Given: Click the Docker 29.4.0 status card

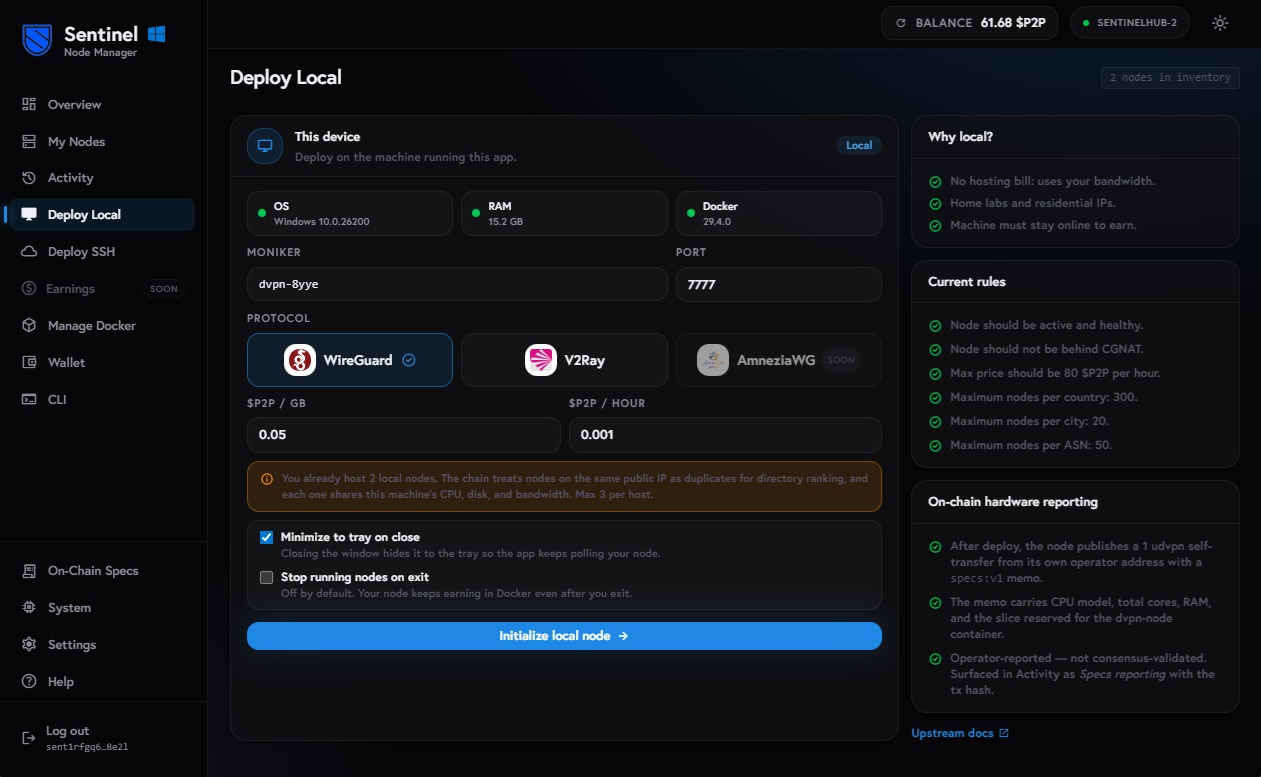Looking at the screenshot, I should click(779, 213).
